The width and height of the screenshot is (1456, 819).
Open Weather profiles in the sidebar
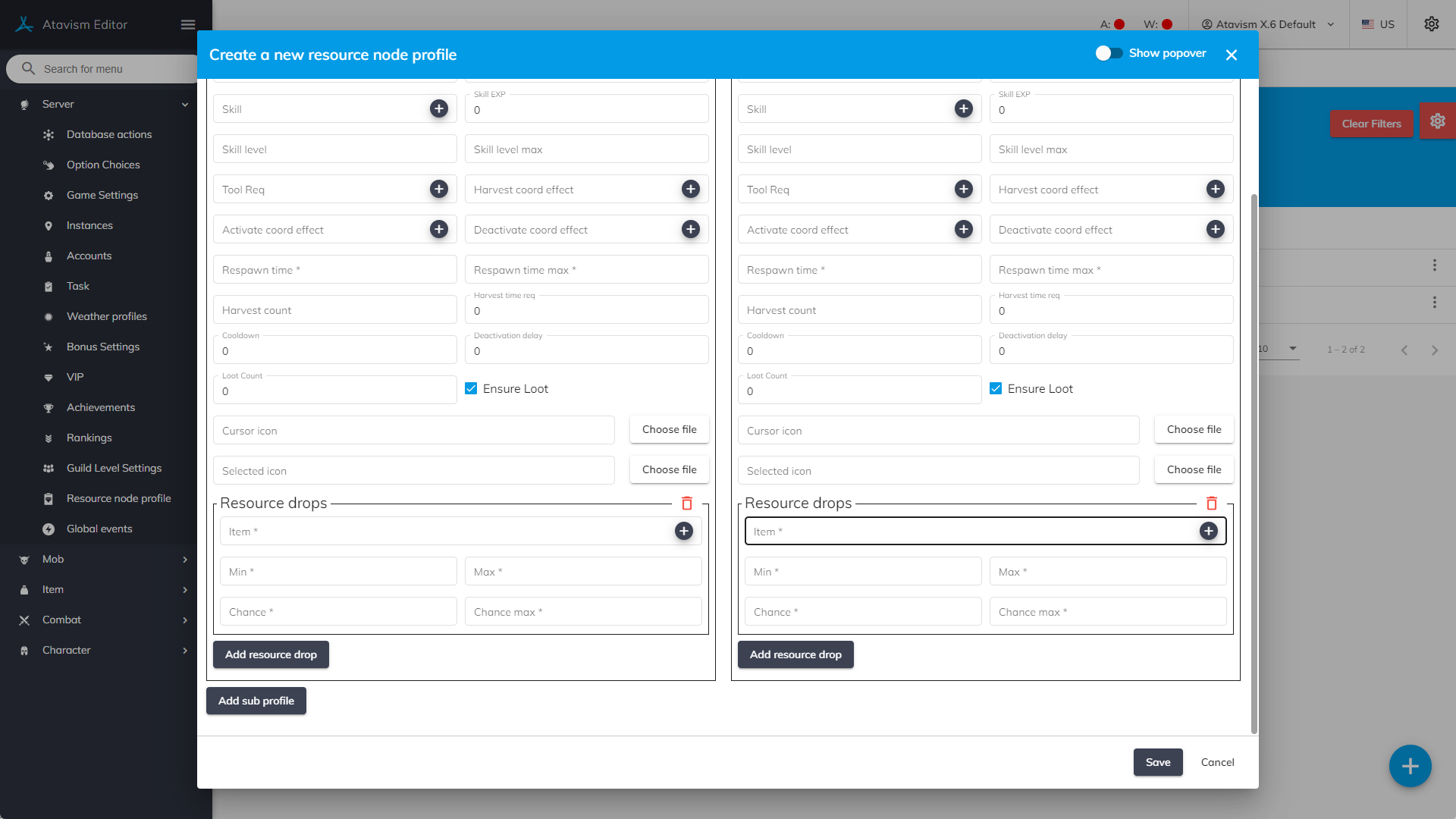pos(106,316)
